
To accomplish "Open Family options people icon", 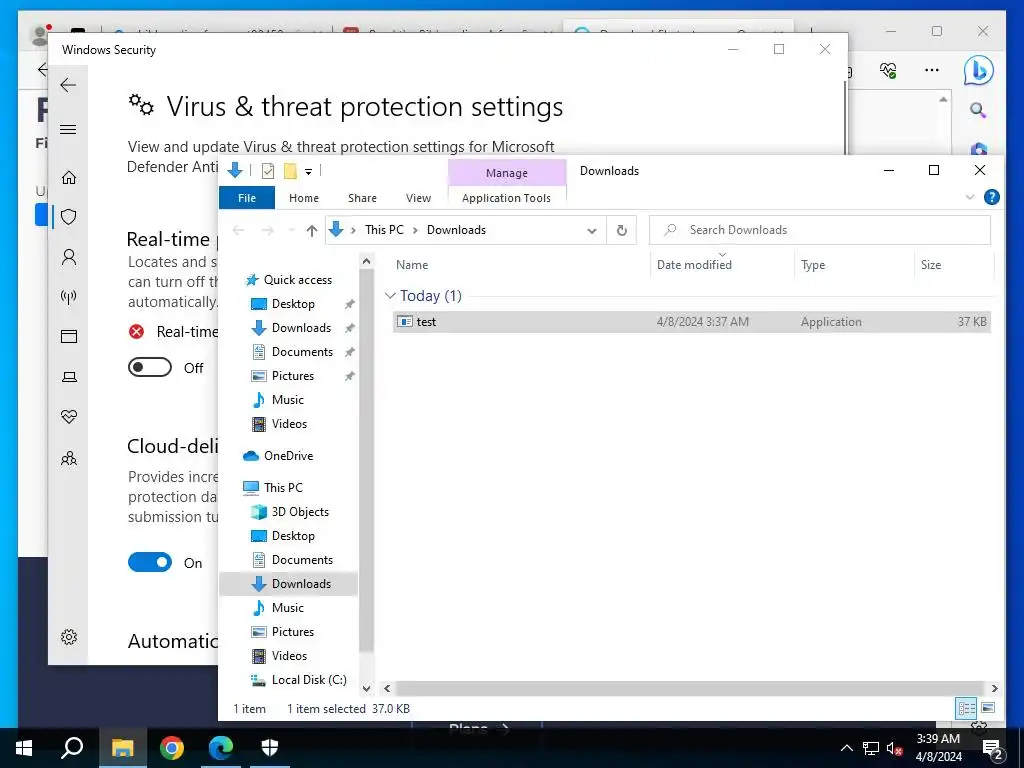I will (x=69, y=458).
